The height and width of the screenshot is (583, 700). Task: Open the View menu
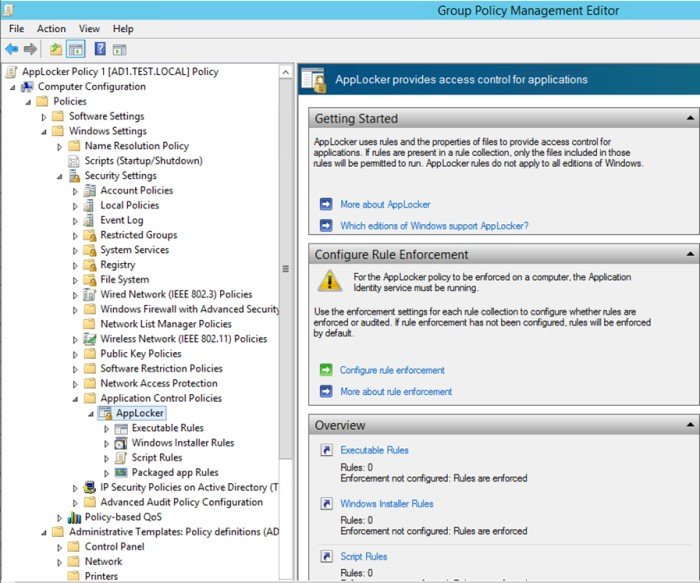pyautogui.click(x=89, y=29)
